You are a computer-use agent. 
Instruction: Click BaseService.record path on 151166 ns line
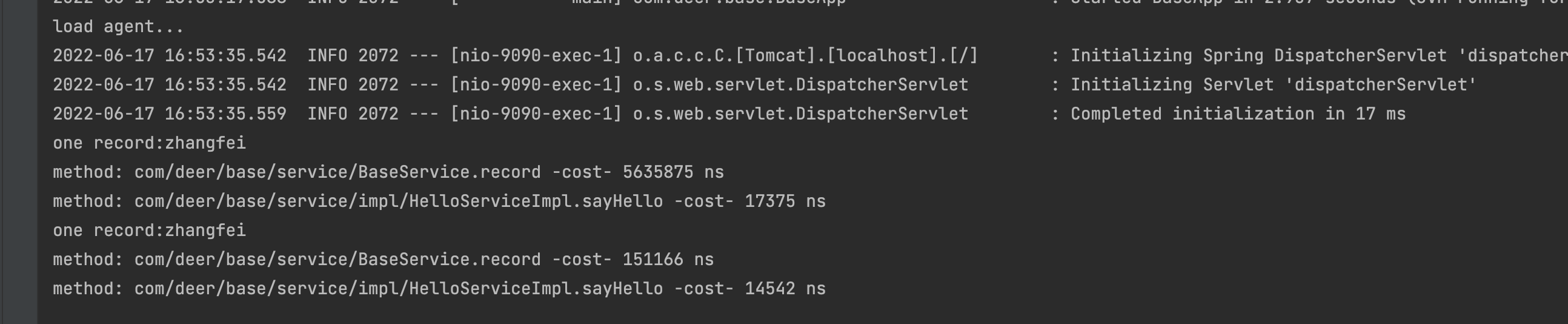337,260
